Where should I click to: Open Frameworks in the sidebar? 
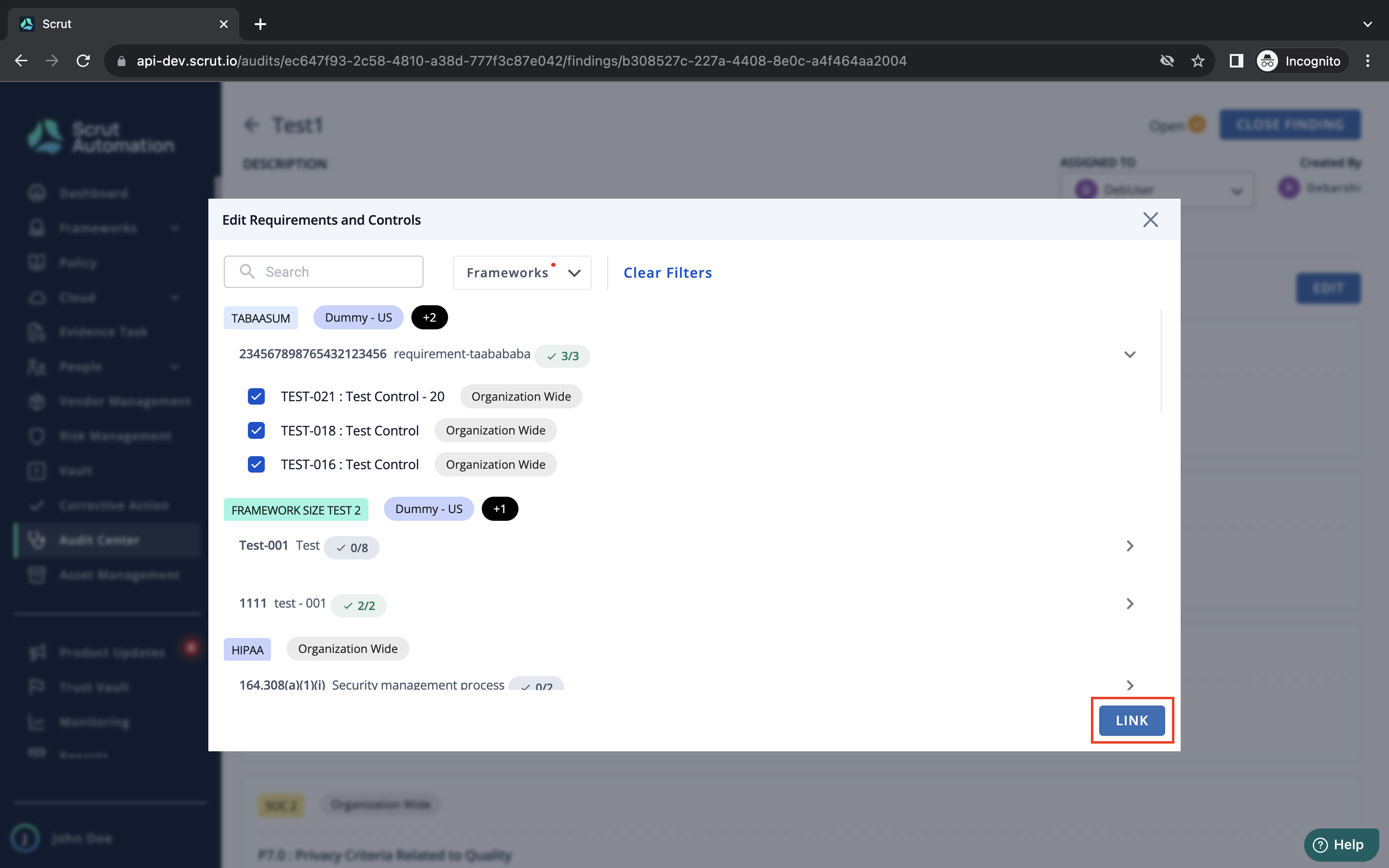(98, 228)
